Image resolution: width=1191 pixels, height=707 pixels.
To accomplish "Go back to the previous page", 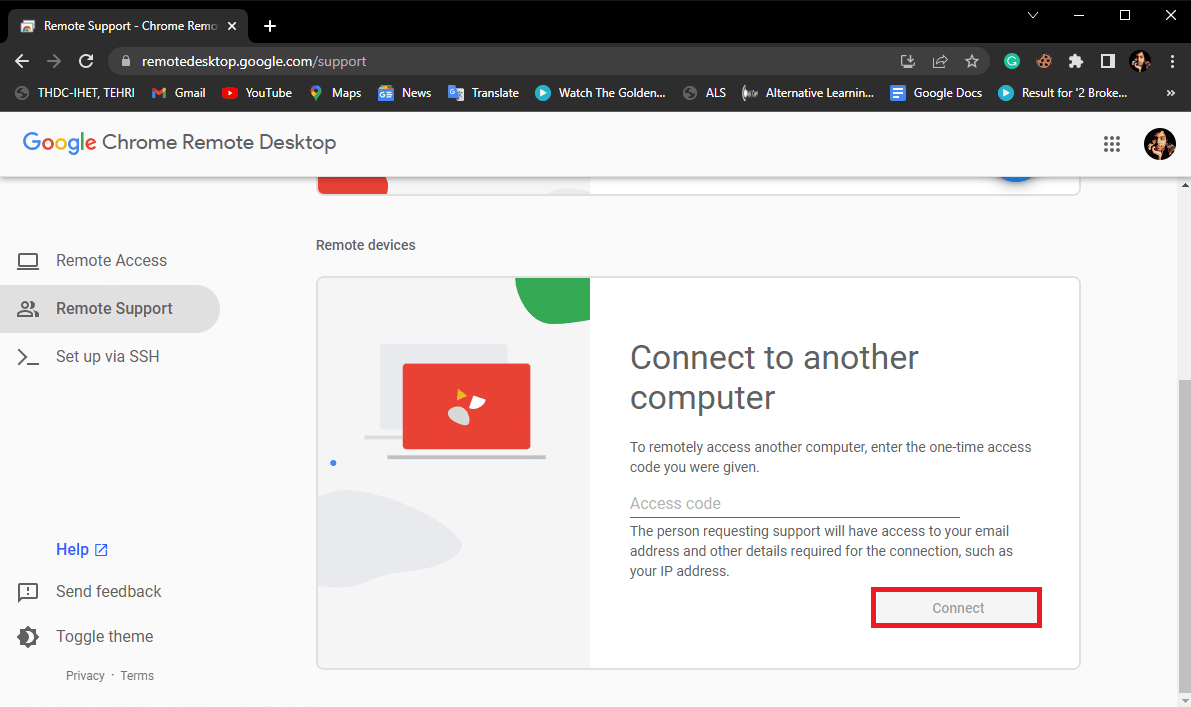I will point(22,62).
